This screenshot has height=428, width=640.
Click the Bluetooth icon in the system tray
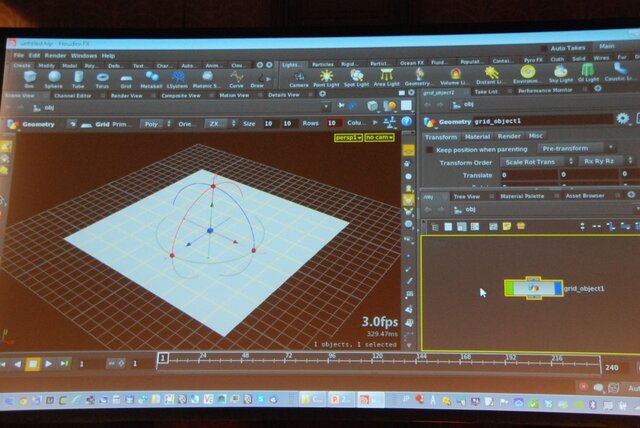point(593,405)
